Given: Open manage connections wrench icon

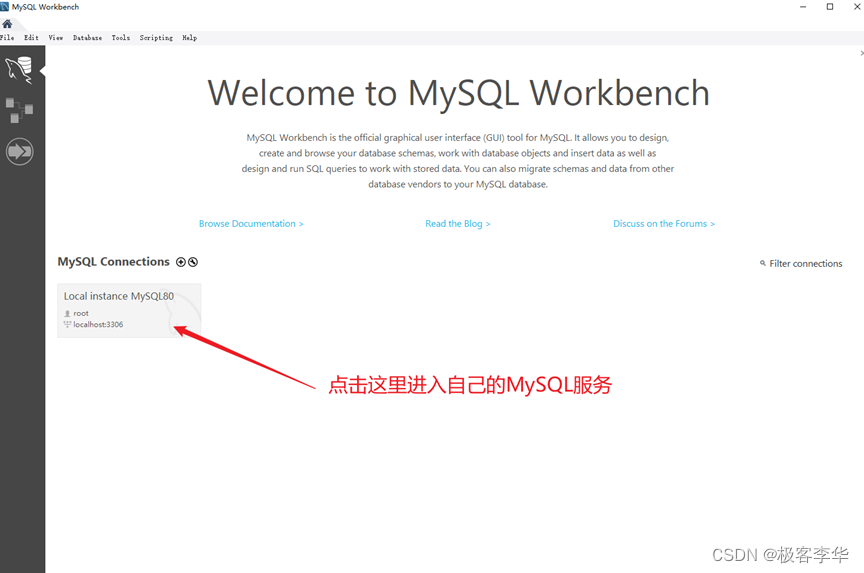Looking at the screenshot, I should (x=193, y=262).
